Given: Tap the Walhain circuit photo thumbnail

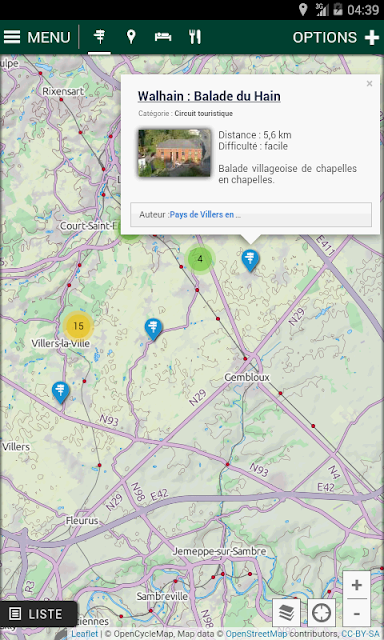Looking at the screenshot, I should coord(174,153).
